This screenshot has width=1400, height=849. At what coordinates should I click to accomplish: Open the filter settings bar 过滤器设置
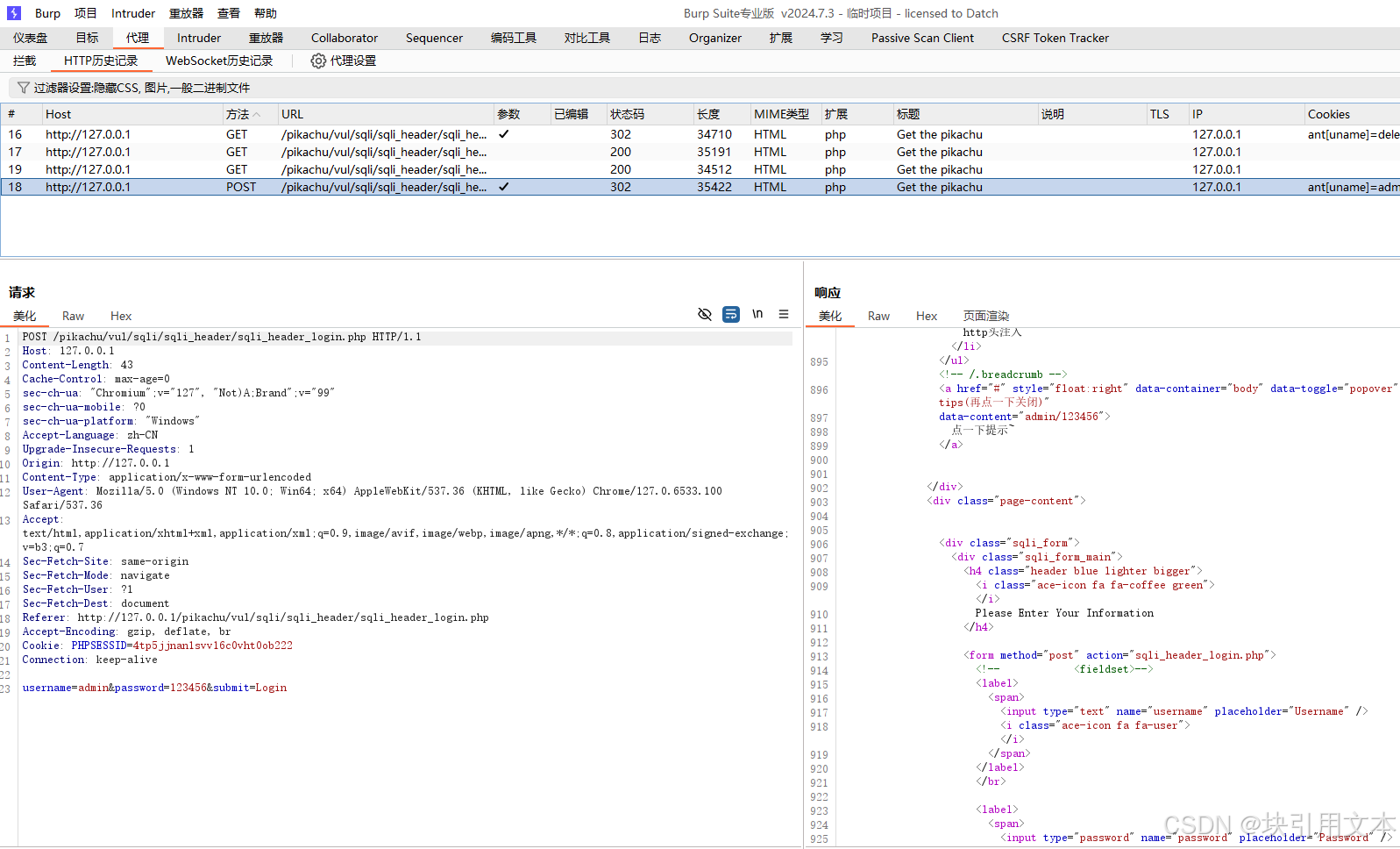[x=703, y=88]
